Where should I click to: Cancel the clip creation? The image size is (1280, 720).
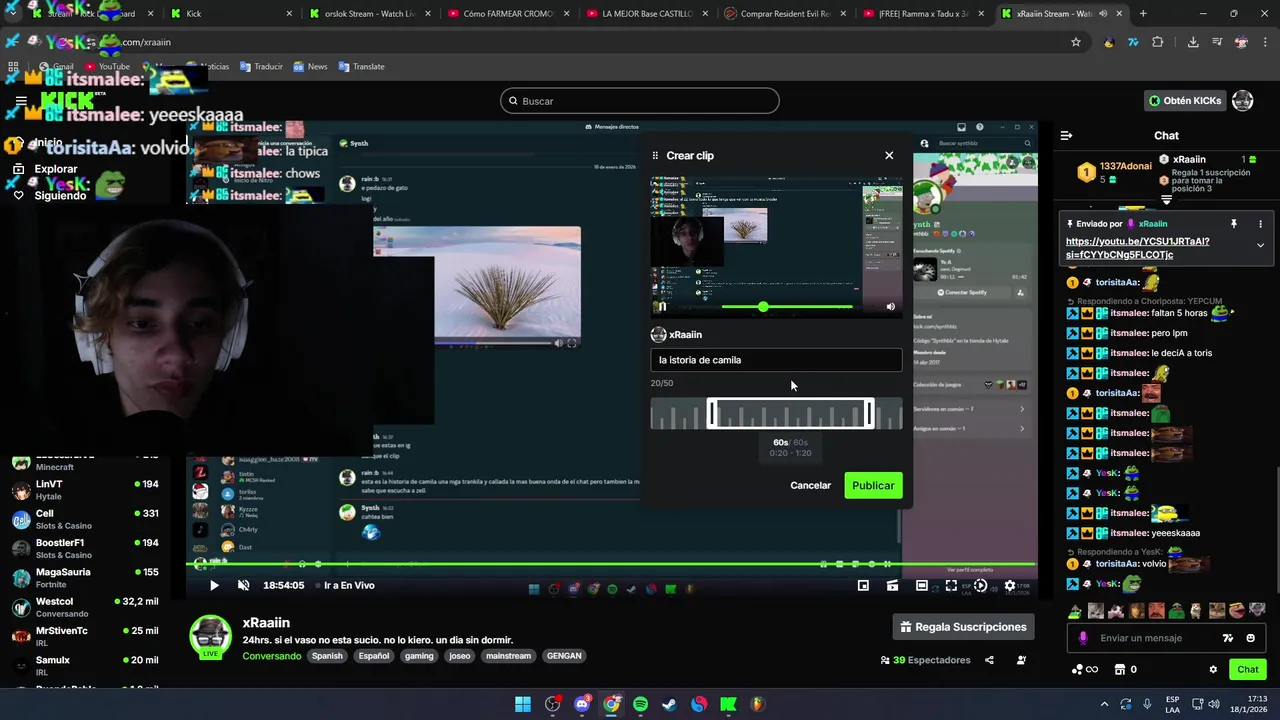810,485
